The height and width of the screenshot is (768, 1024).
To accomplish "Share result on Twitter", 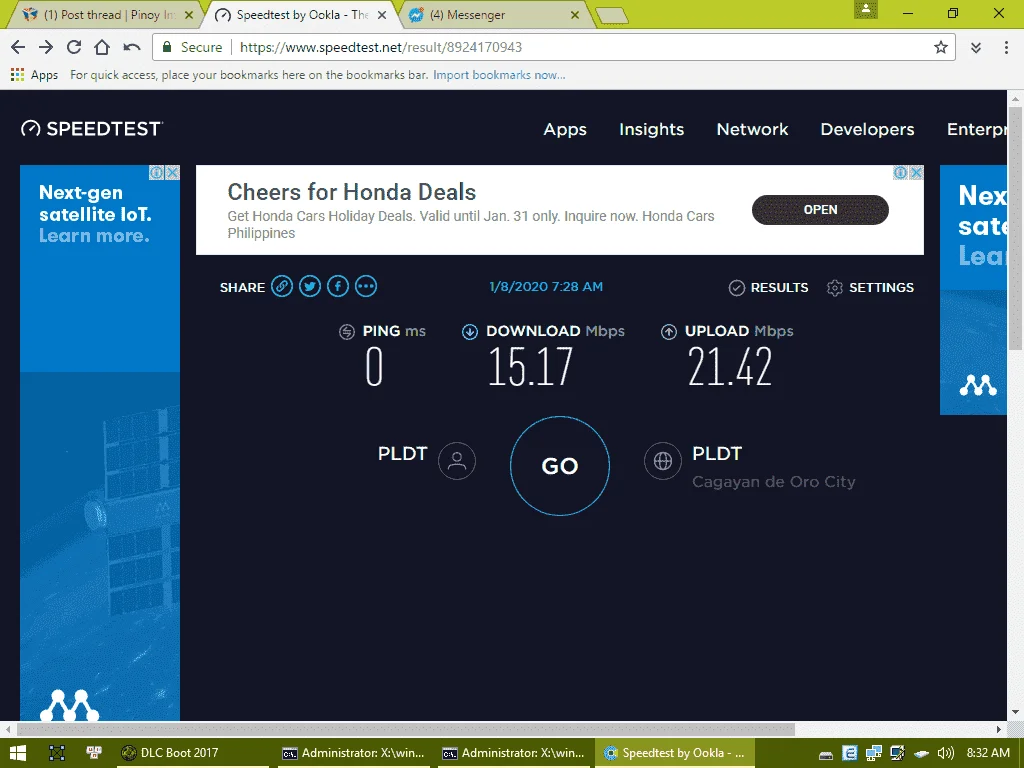I will (x=310, y=286).
